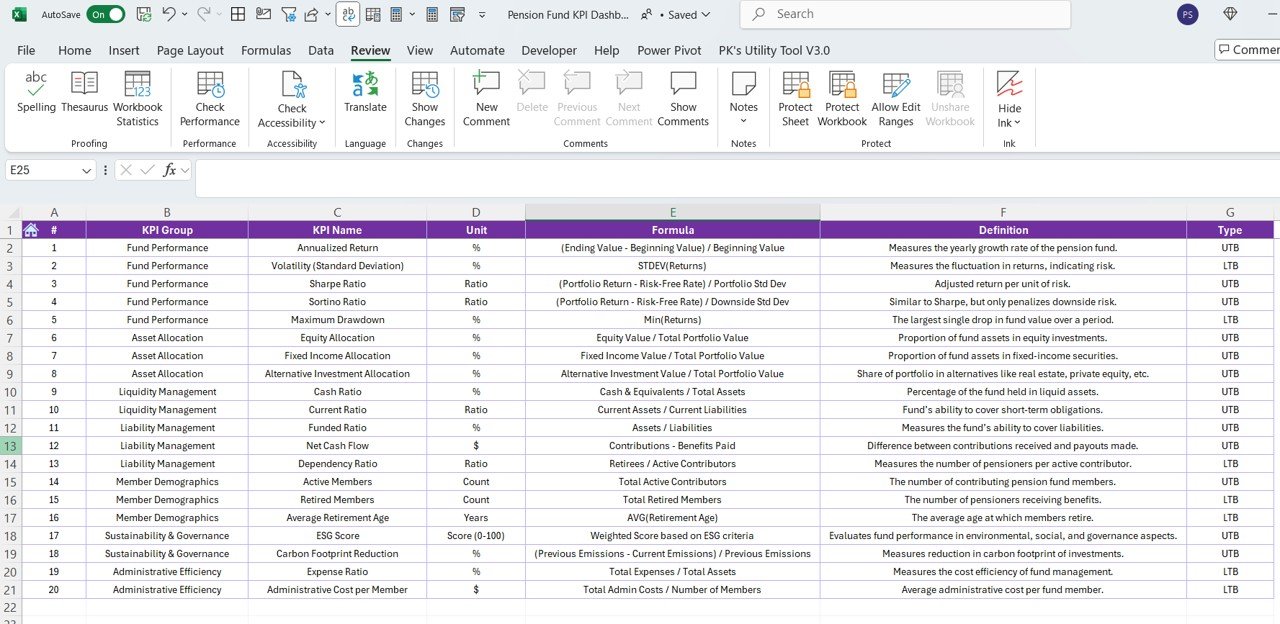Open the File menu

coord(26,50)
